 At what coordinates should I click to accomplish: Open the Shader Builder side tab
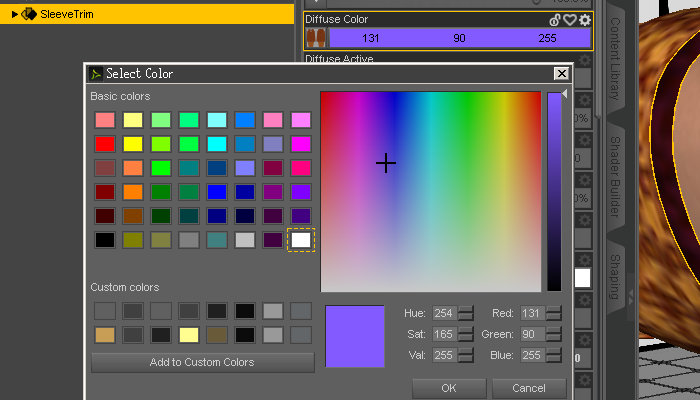tap(615, 177)
